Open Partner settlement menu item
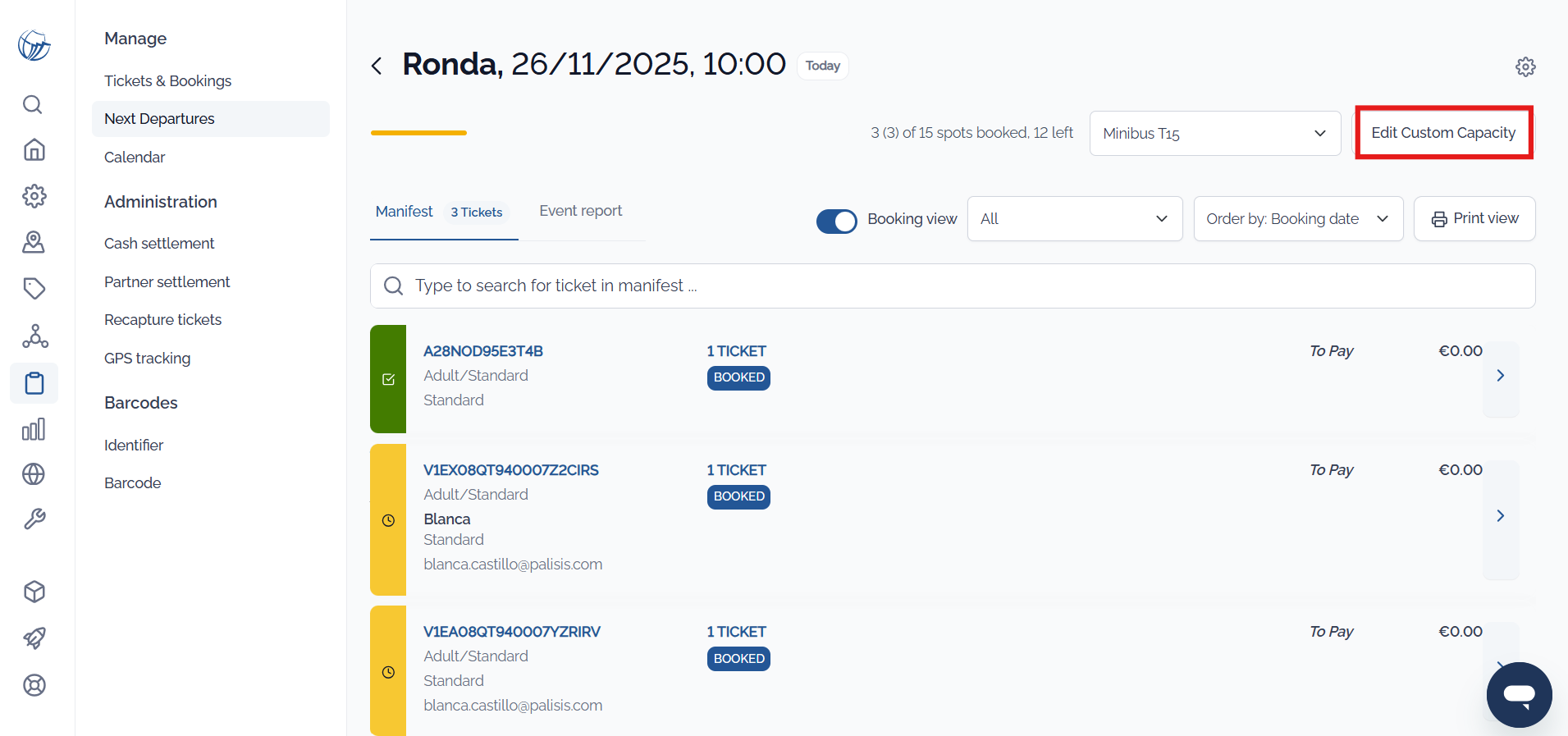This screenshot has height=736, width=1568. click(167, 281)
